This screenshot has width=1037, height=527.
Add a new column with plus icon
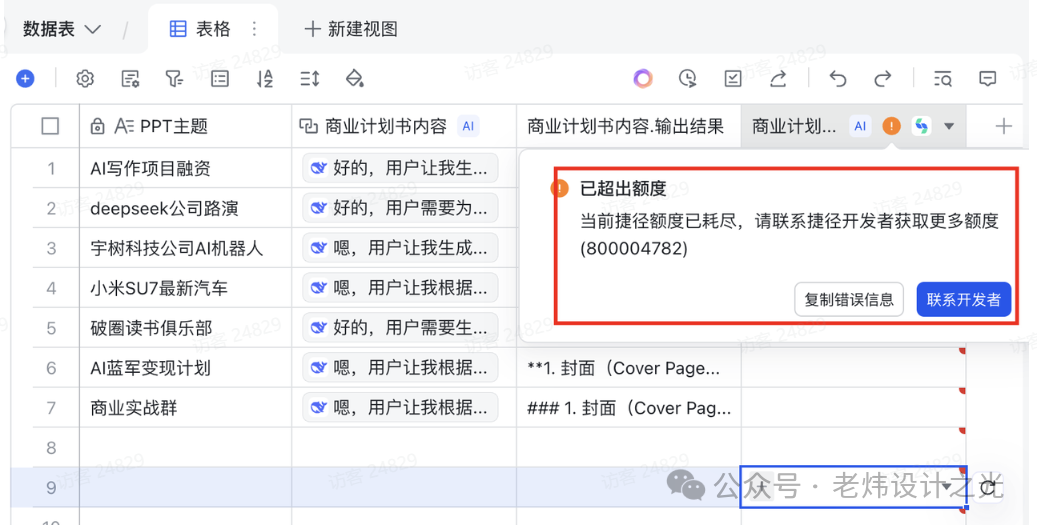point(1004,126)
